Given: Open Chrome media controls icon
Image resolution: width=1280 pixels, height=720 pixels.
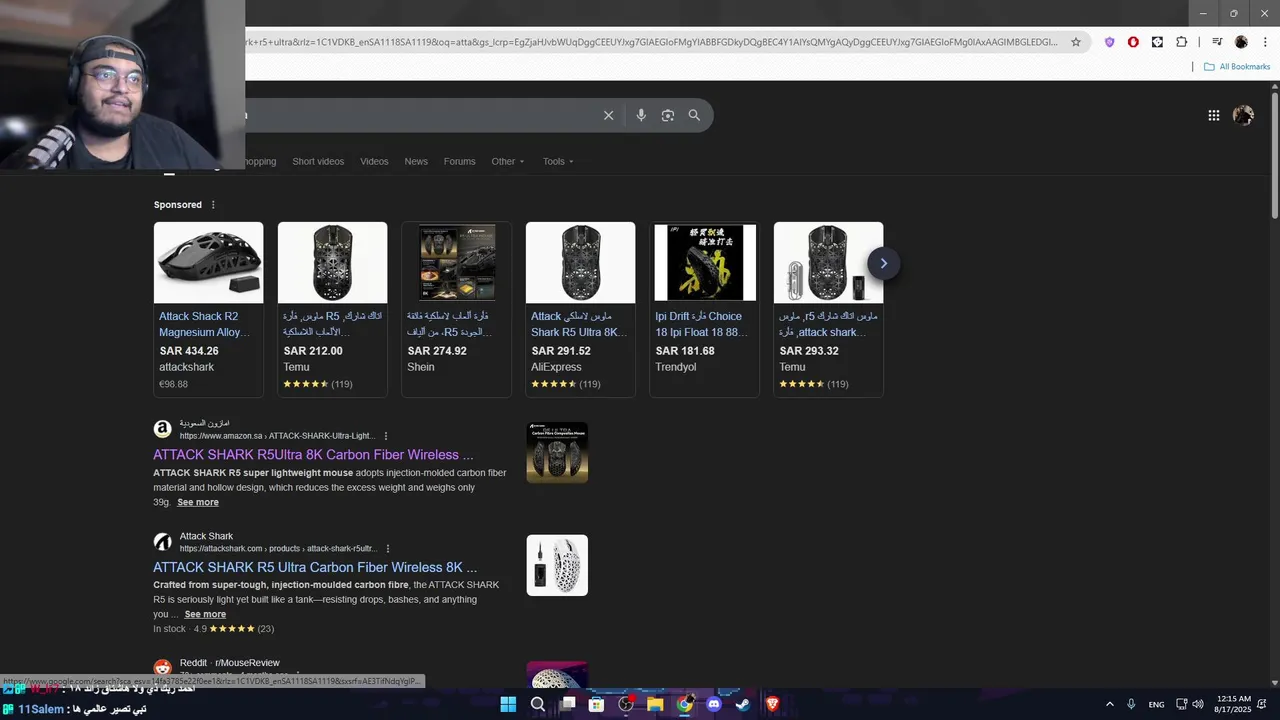Looking at the screenshot, I should coord(1217,42).
